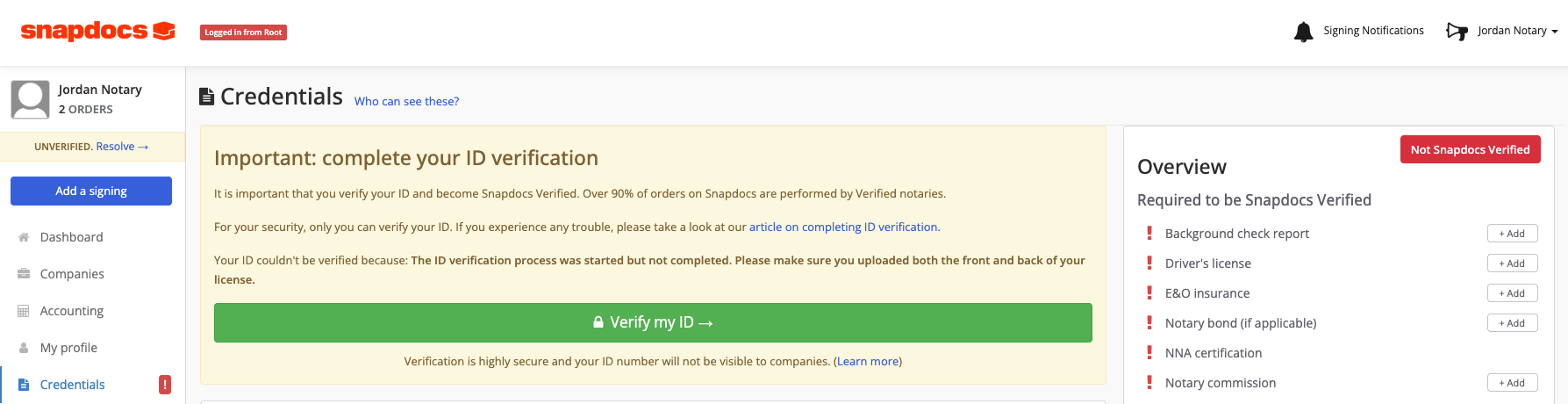Add E&O insurance credential
This screenshot has width=1568, height=404.
coord(1512,293)
